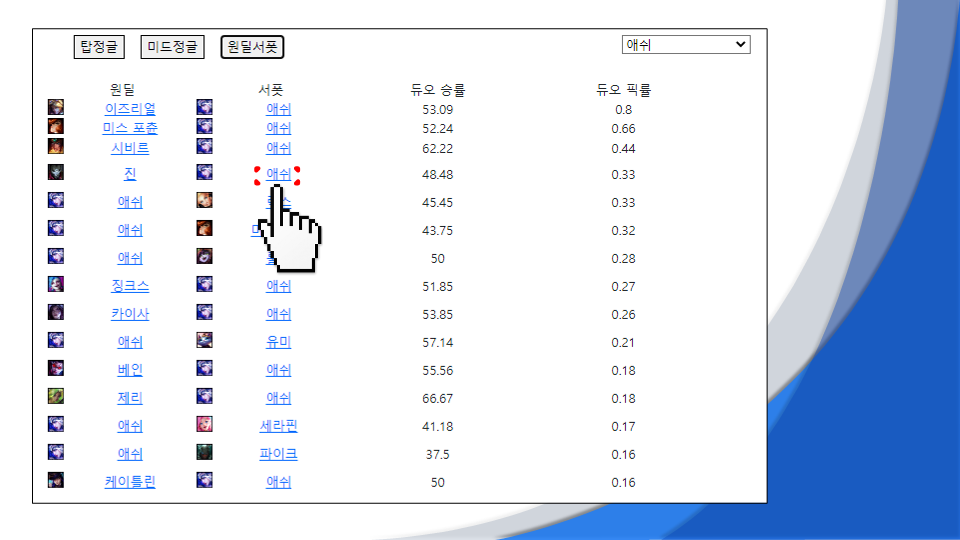Select the 원딜서폿 button
The height and width of the screenshot is (540, 960).
[252, 47]
